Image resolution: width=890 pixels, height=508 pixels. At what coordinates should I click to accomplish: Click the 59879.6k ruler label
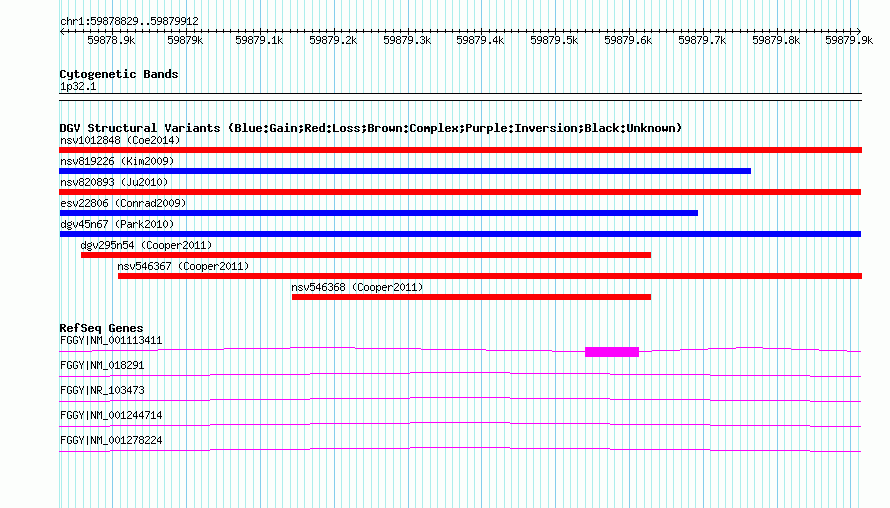click(x=628, y=40)
